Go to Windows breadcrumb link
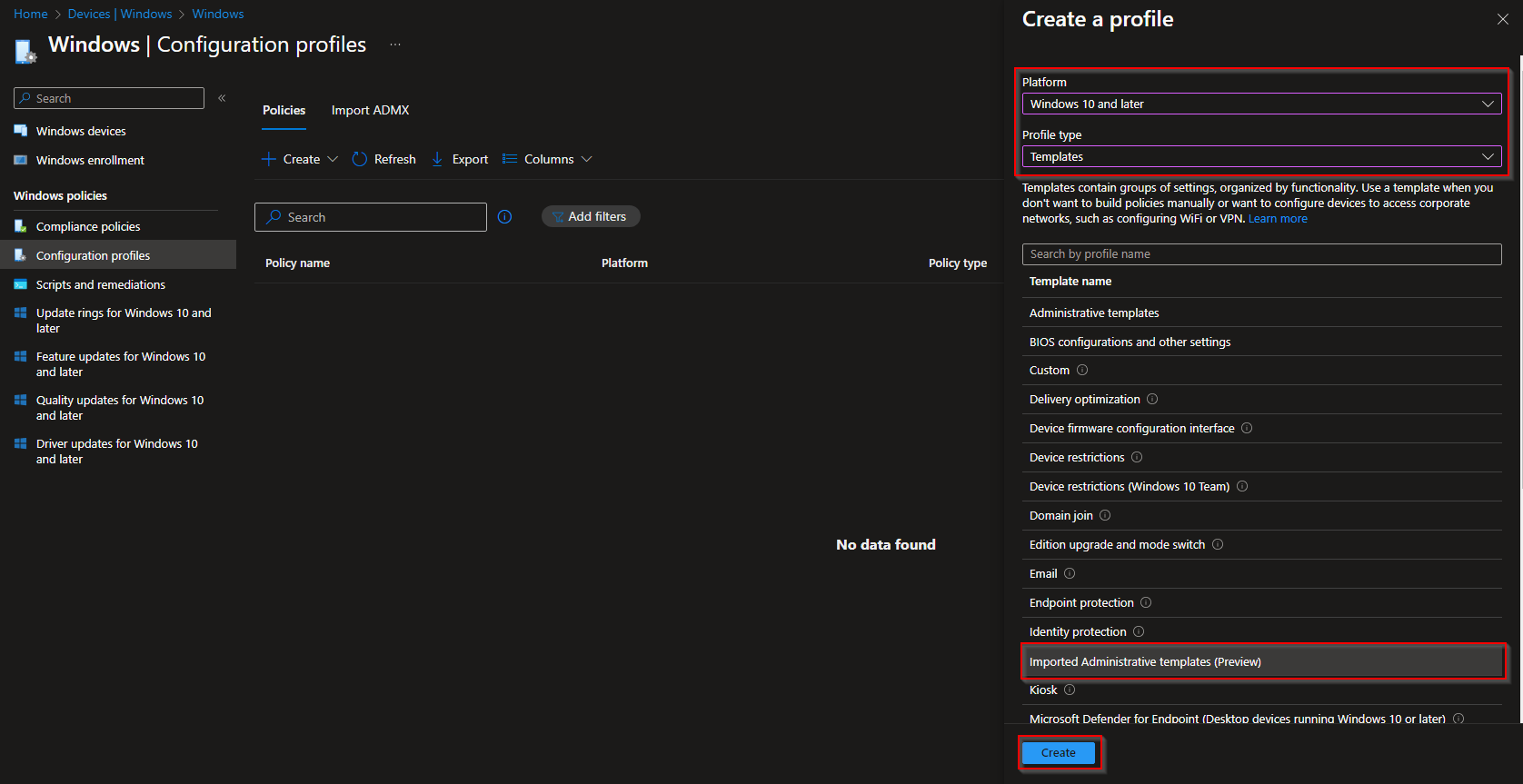 coord(218,14)
